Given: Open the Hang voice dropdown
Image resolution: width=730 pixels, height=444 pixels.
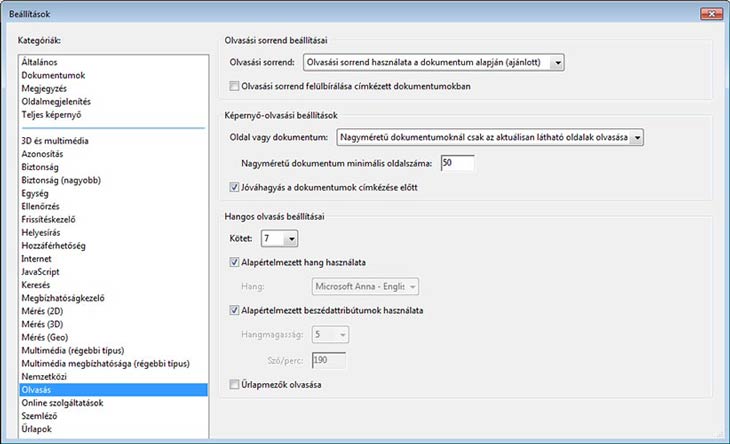Looking at the screenshot, I should pos(365,287).
